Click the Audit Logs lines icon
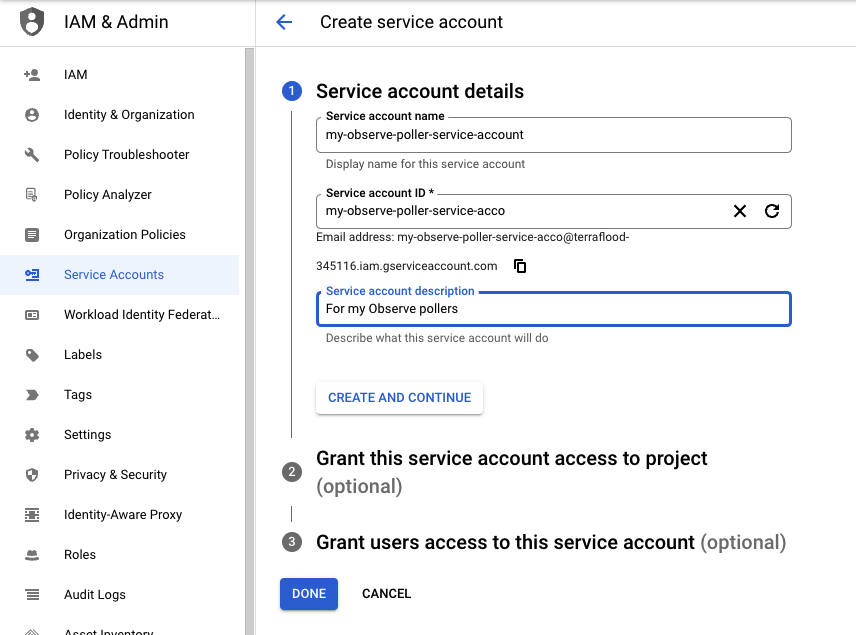 (32, 595)
